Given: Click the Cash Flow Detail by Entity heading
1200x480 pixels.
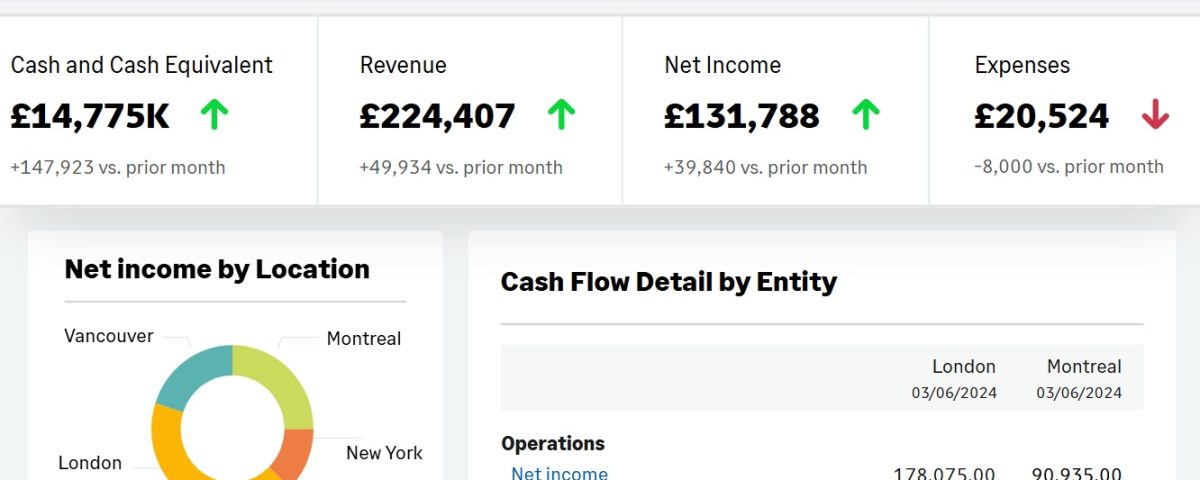Looking at the screenshot, I should pyautogui.click(x=668, y=282).
